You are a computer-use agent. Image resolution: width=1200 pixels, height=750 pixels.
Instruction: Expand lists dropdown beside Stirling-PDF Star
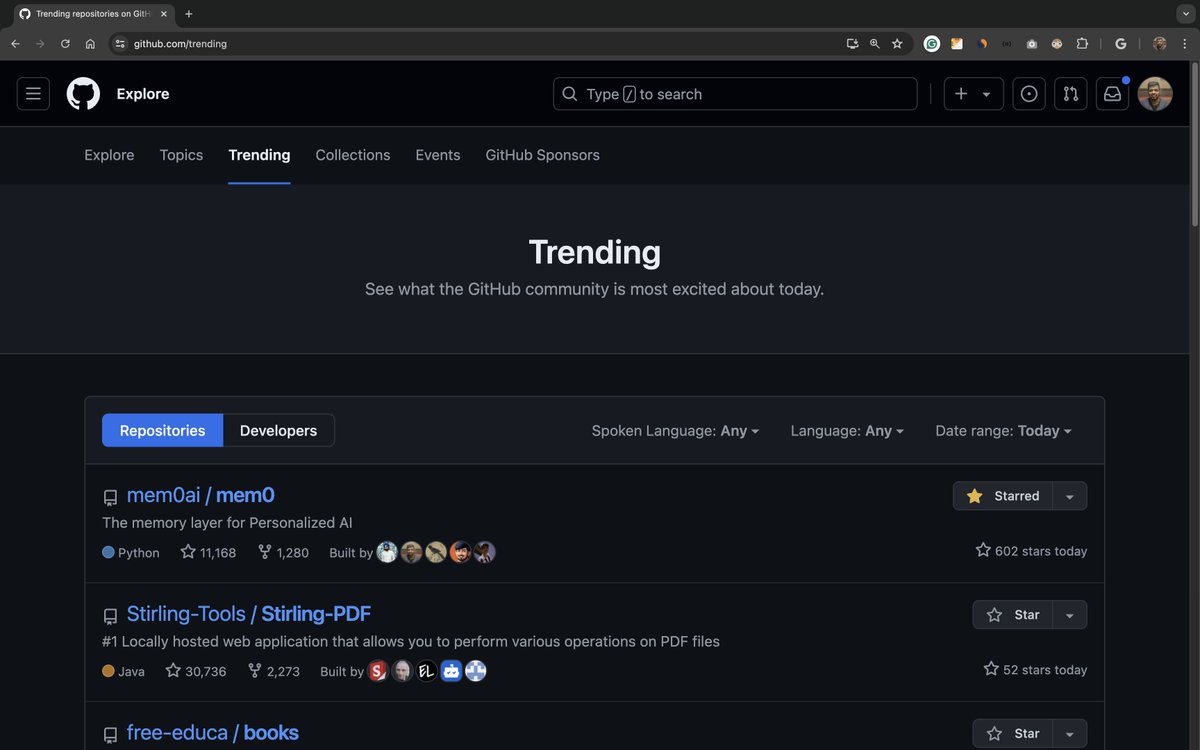pos(1070,615)
